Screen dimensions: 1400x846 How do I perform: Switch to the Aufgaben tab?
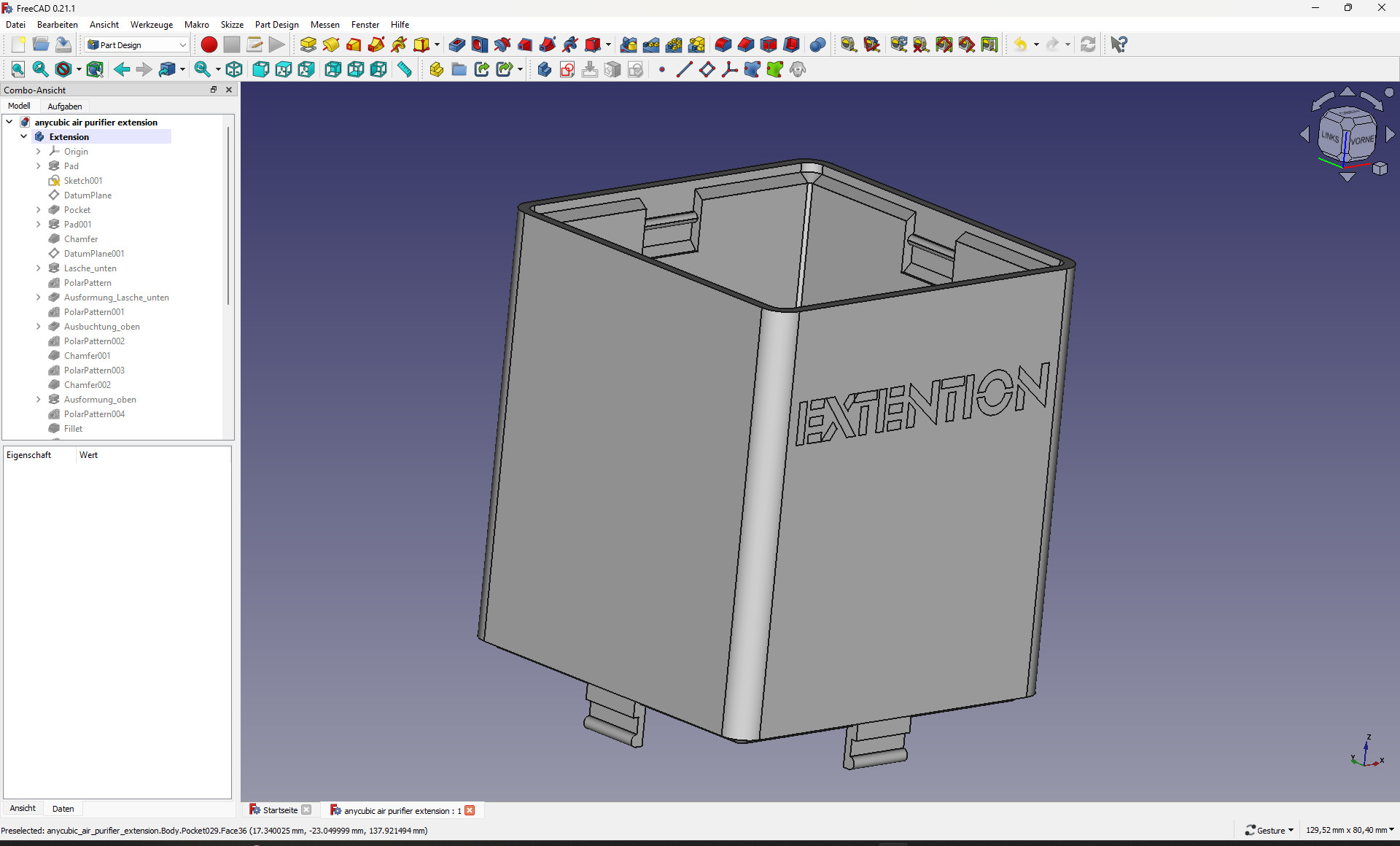(x=64, y=106)
